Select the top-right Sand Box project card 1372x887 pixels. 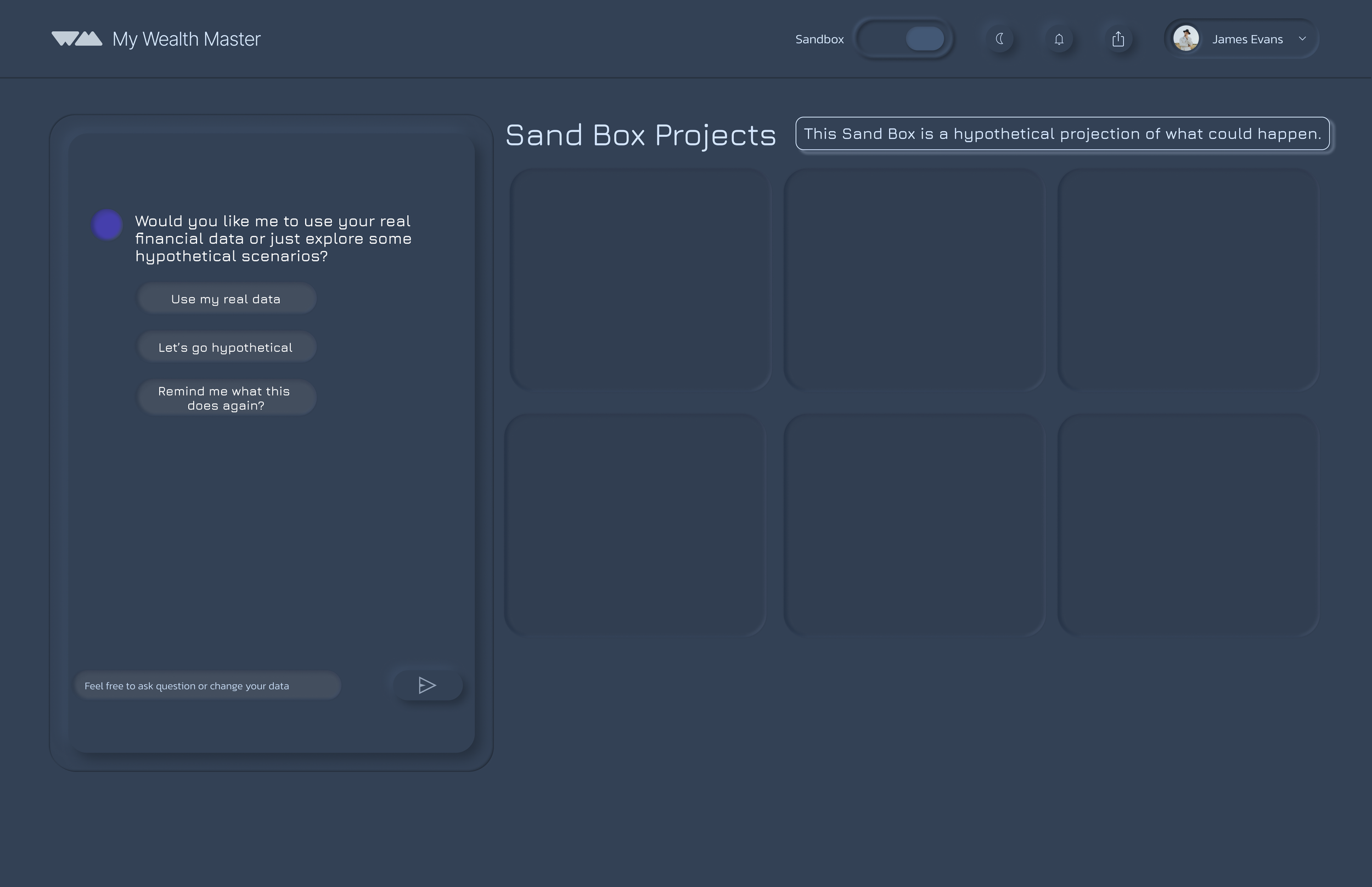1188,279
